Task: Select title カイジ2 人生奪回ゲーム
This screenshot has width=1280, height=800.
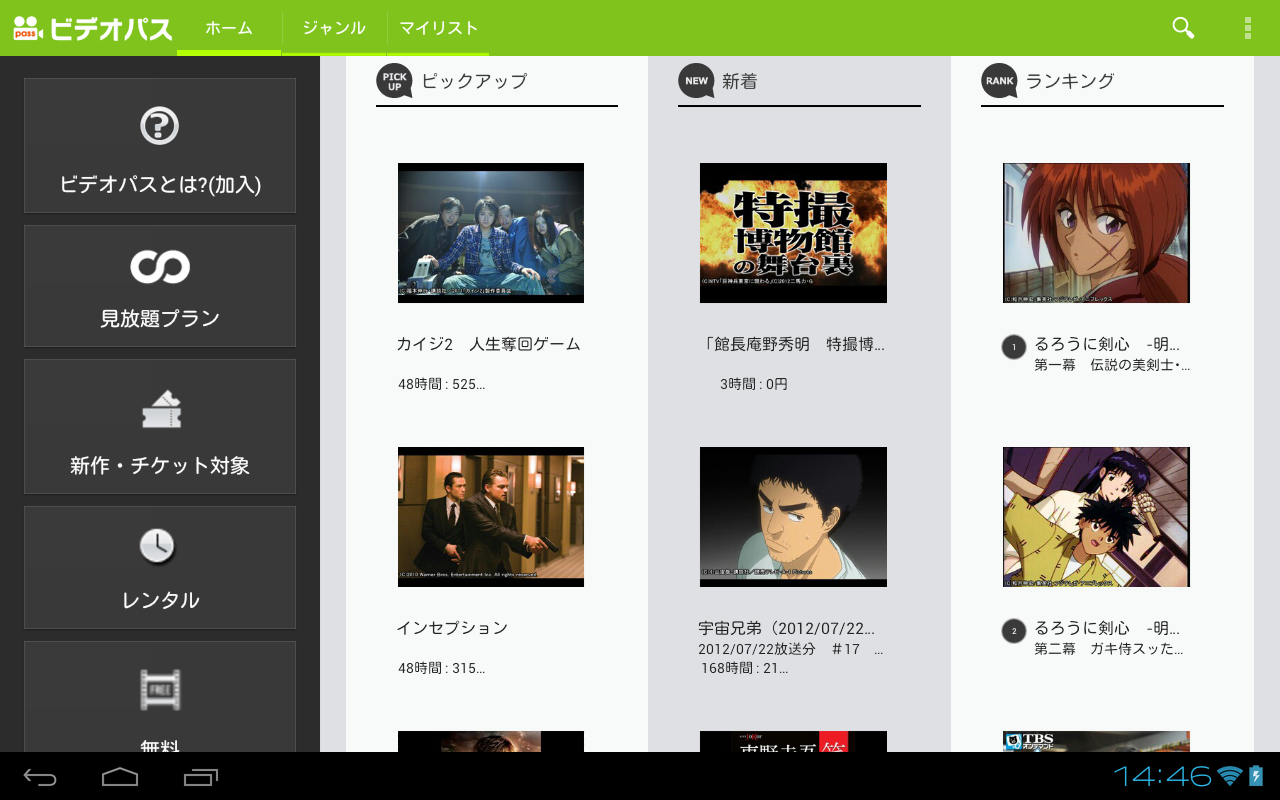Action: tap(488, 344)
